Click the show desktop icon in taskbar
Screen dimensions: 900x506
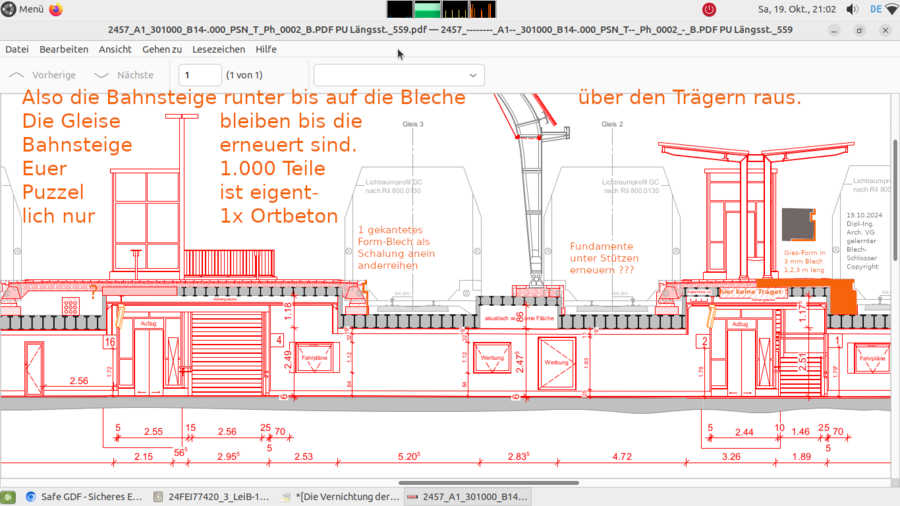8,496
